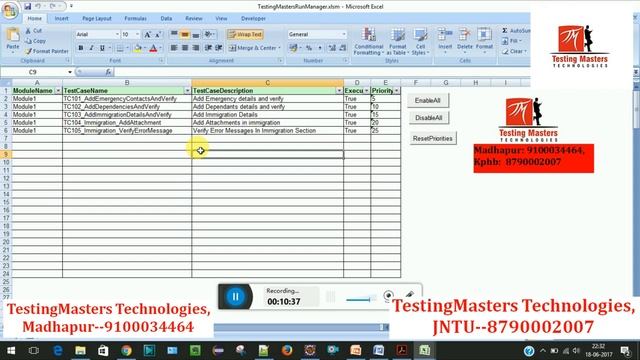Click the recorder pen annotation icon
The image size is (640, 360).
pos(409,295)
